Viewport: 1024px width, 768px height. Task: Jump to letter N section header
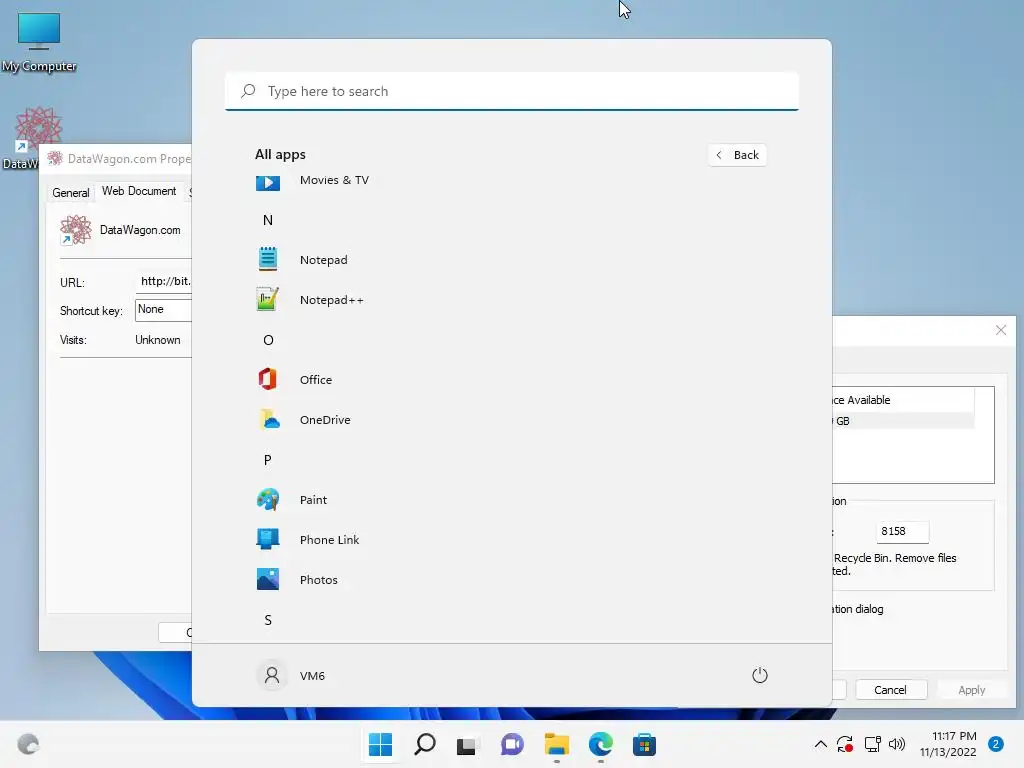(268, 220)
